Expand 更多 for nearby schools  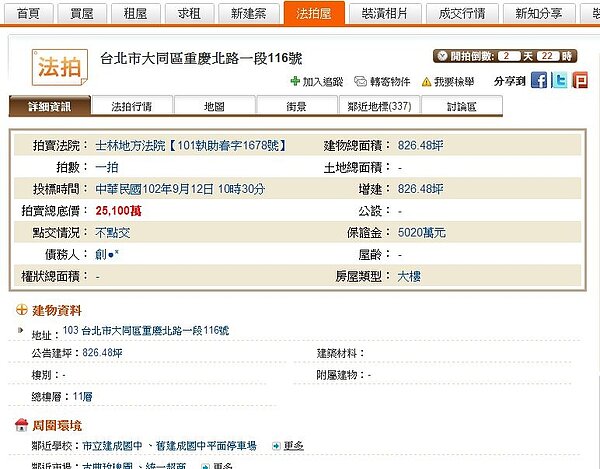tap(293, 446)
